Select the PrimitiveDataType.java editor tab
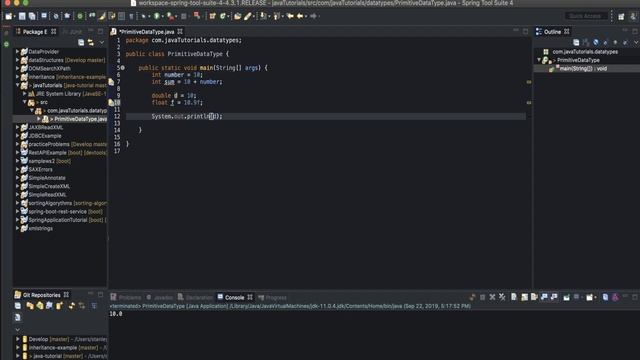Viewport: 640px width, 360px height. pyautogui.click(x=147, y=32)
